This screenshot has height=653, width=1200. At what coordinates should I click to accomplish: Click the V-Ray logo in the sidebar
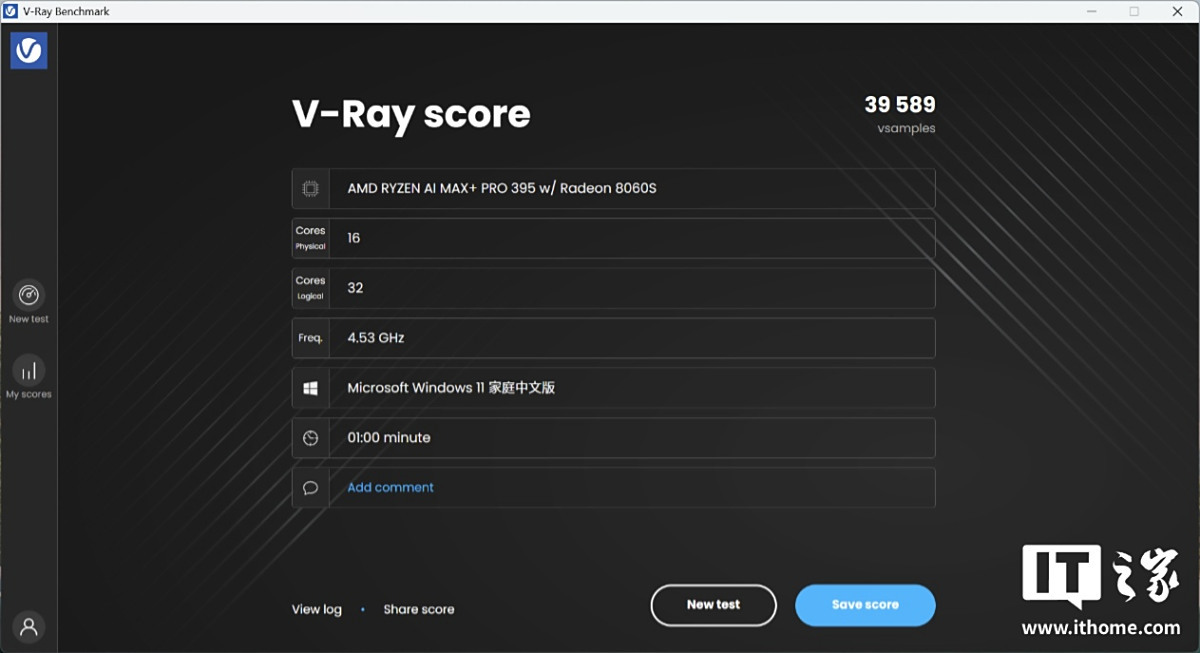29,50
